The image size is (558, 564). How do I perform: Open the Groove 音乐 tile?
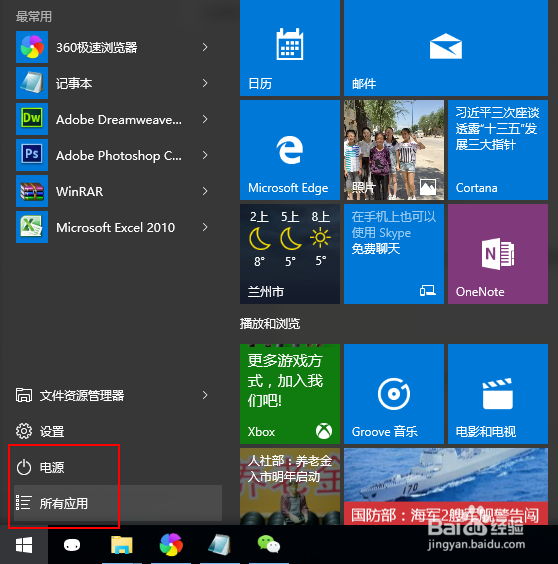pos(394,394)
